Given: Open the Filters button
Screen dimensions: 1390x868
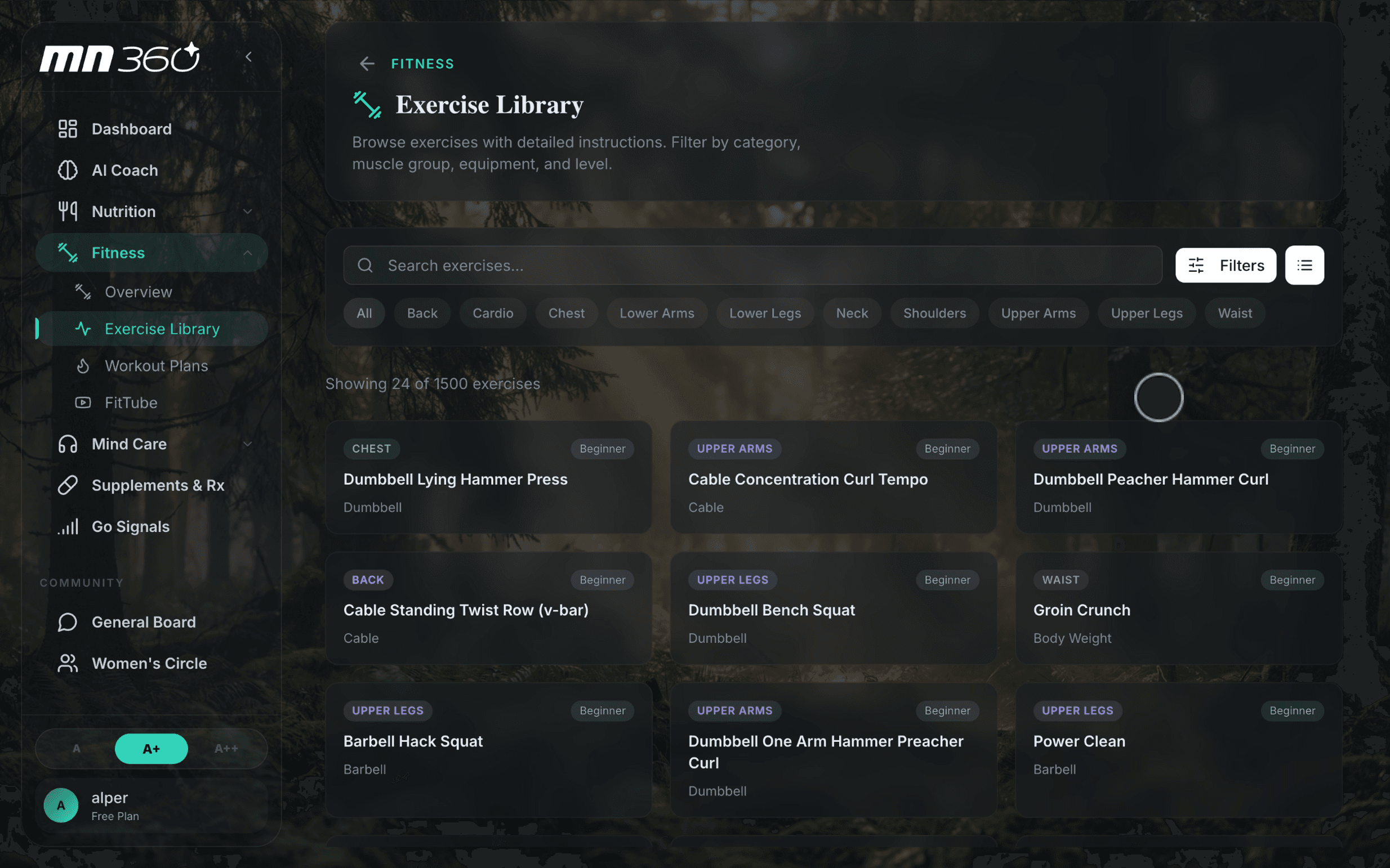Looking at the screenshot, I should pyautogui.click(x=1225, y=265).
